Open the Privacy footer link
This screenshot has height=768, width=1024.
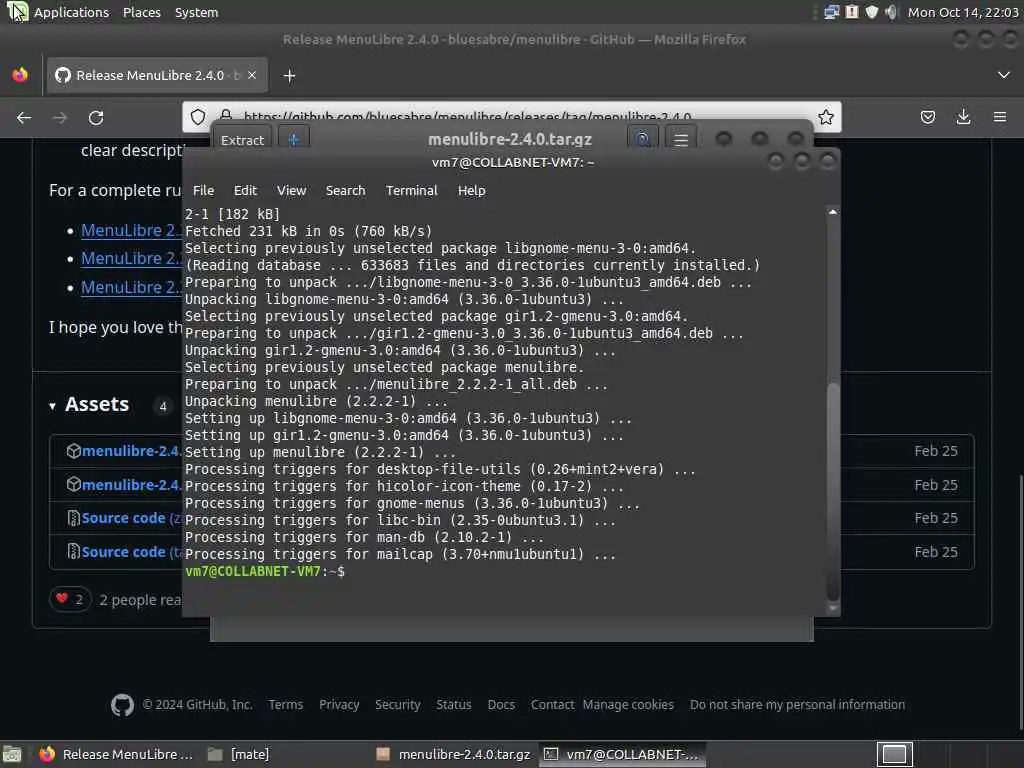(x=339, y=705)
